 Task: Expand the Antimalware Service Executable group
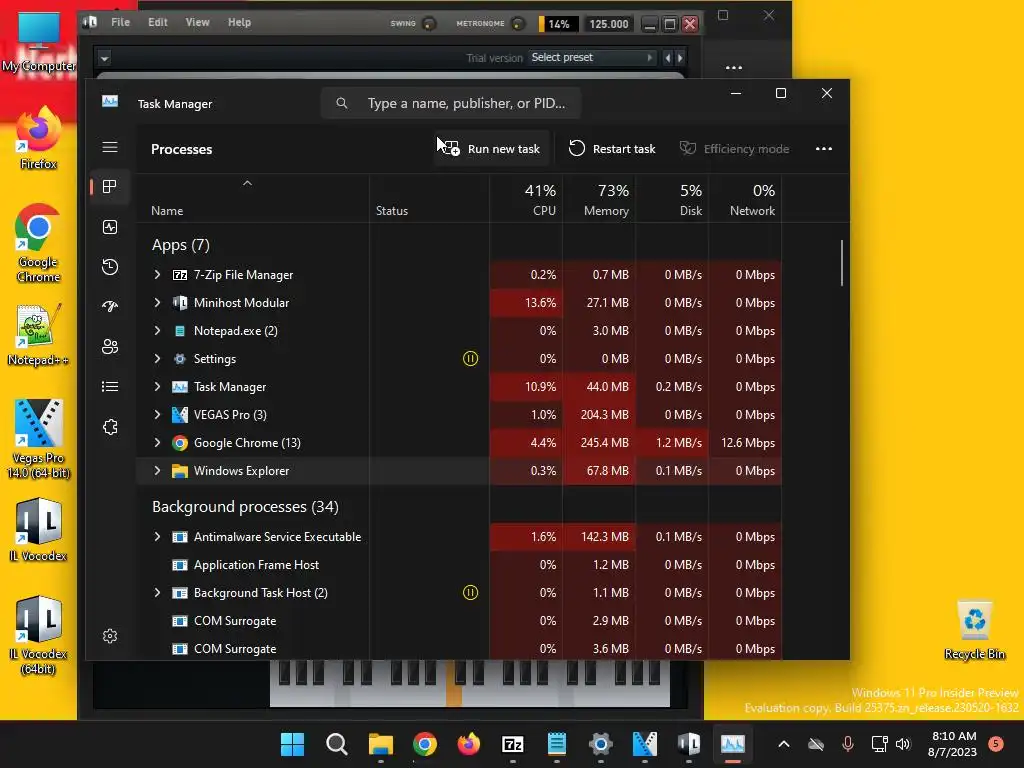[157, 537]
